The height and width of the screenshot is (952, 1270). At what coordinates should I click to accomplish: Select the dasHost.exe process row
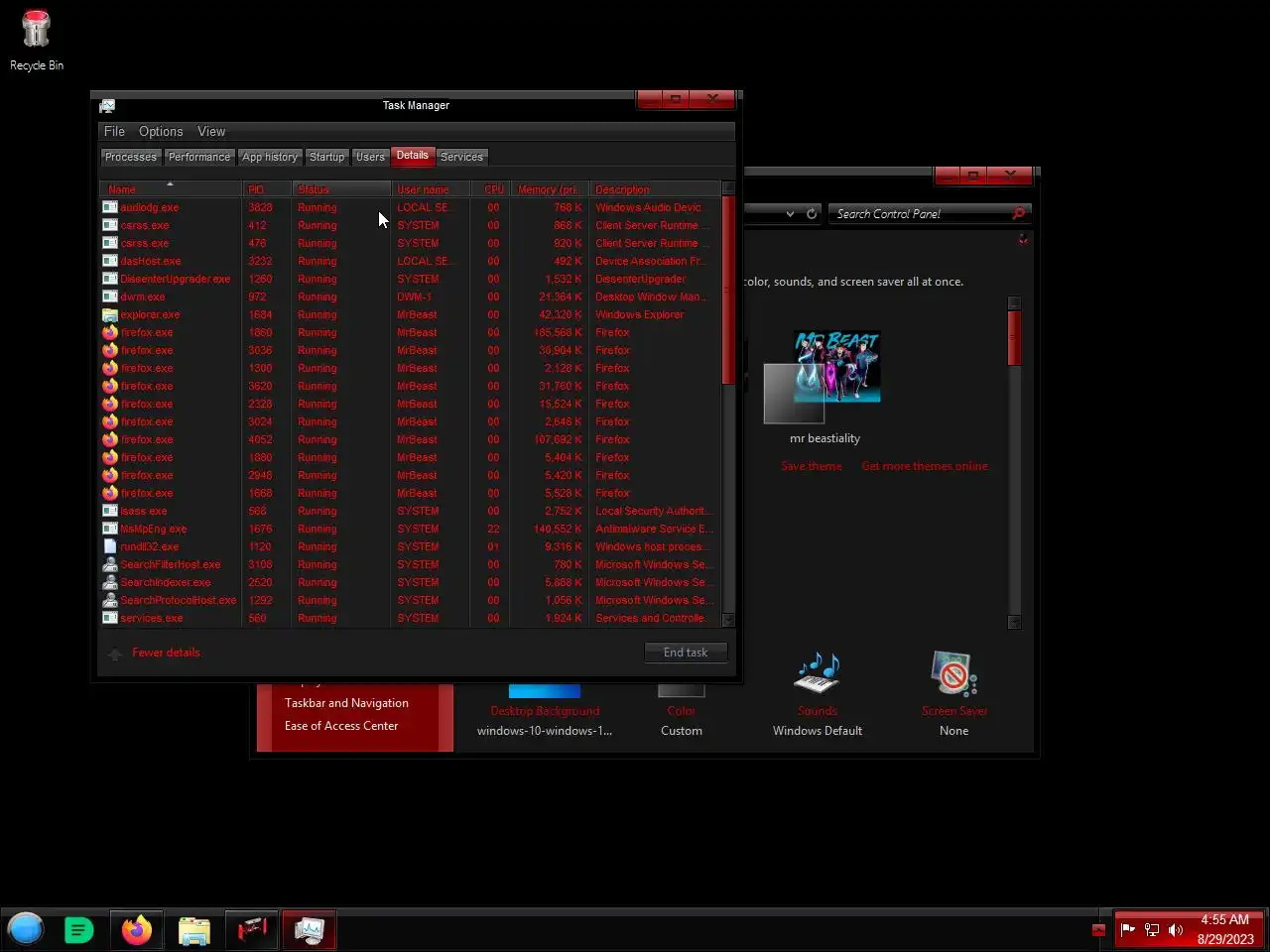(x=411, y=261)
